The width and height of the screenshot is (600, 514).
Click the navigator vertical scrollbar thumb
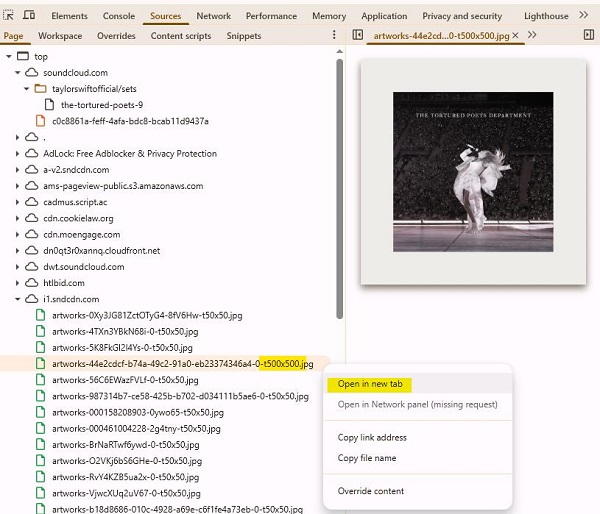coord(339,189)
